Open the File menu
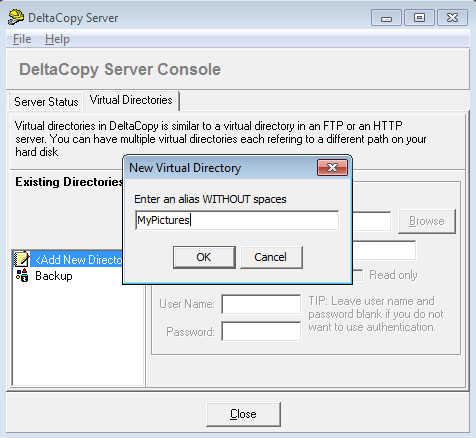Screen dimensions: 476x438 point(22,39)
